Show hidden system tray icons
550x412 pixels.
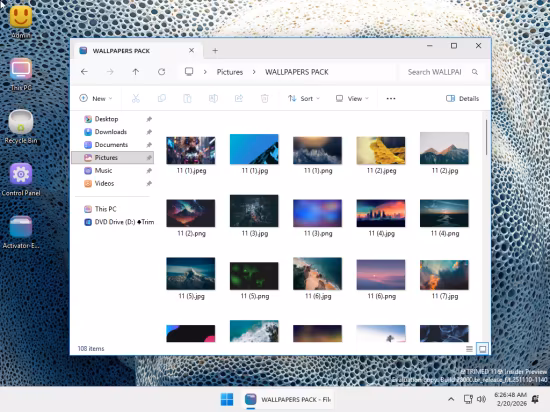point(451,399)
